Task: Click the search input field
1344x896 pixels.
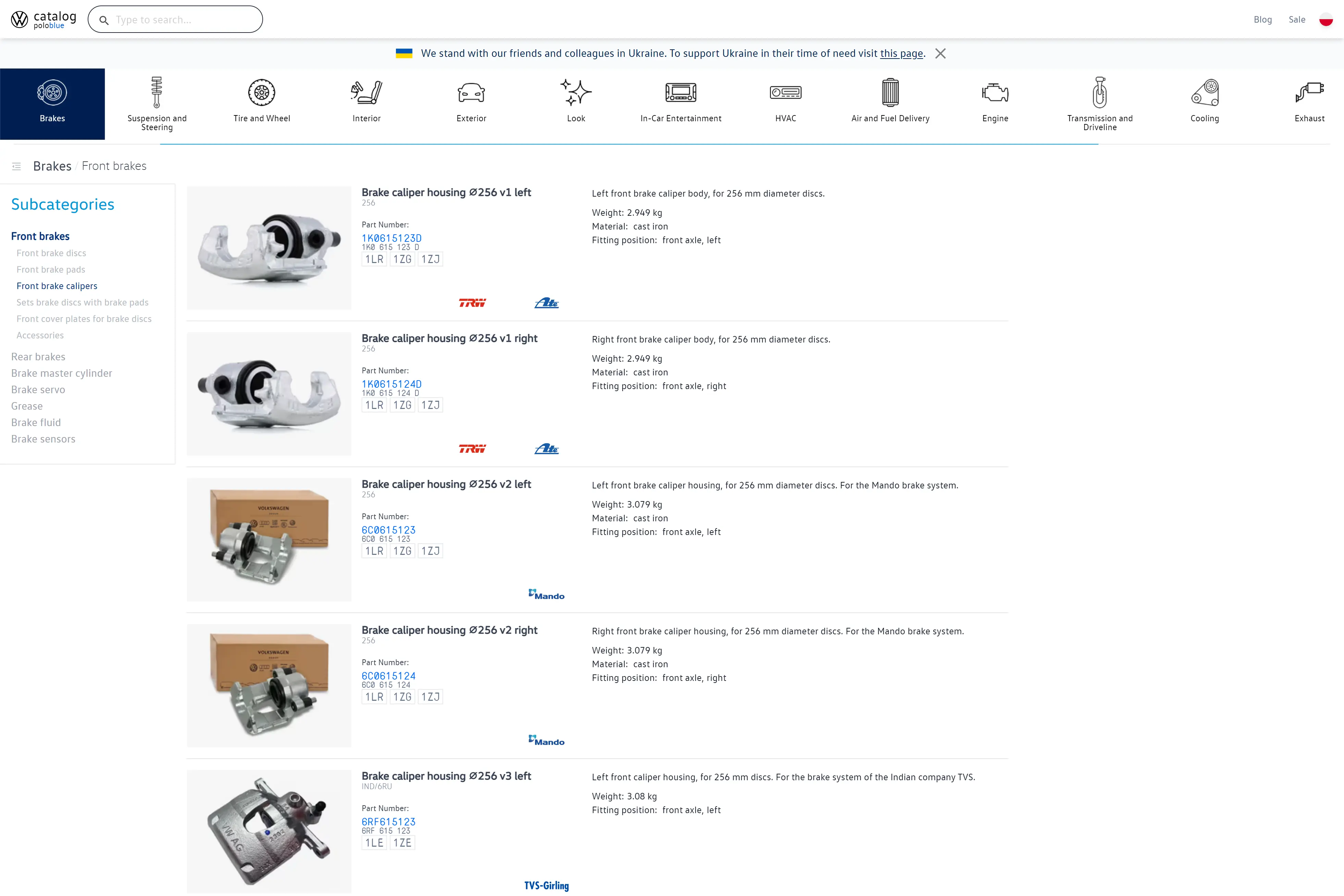Action: click(x=175, y=19)
